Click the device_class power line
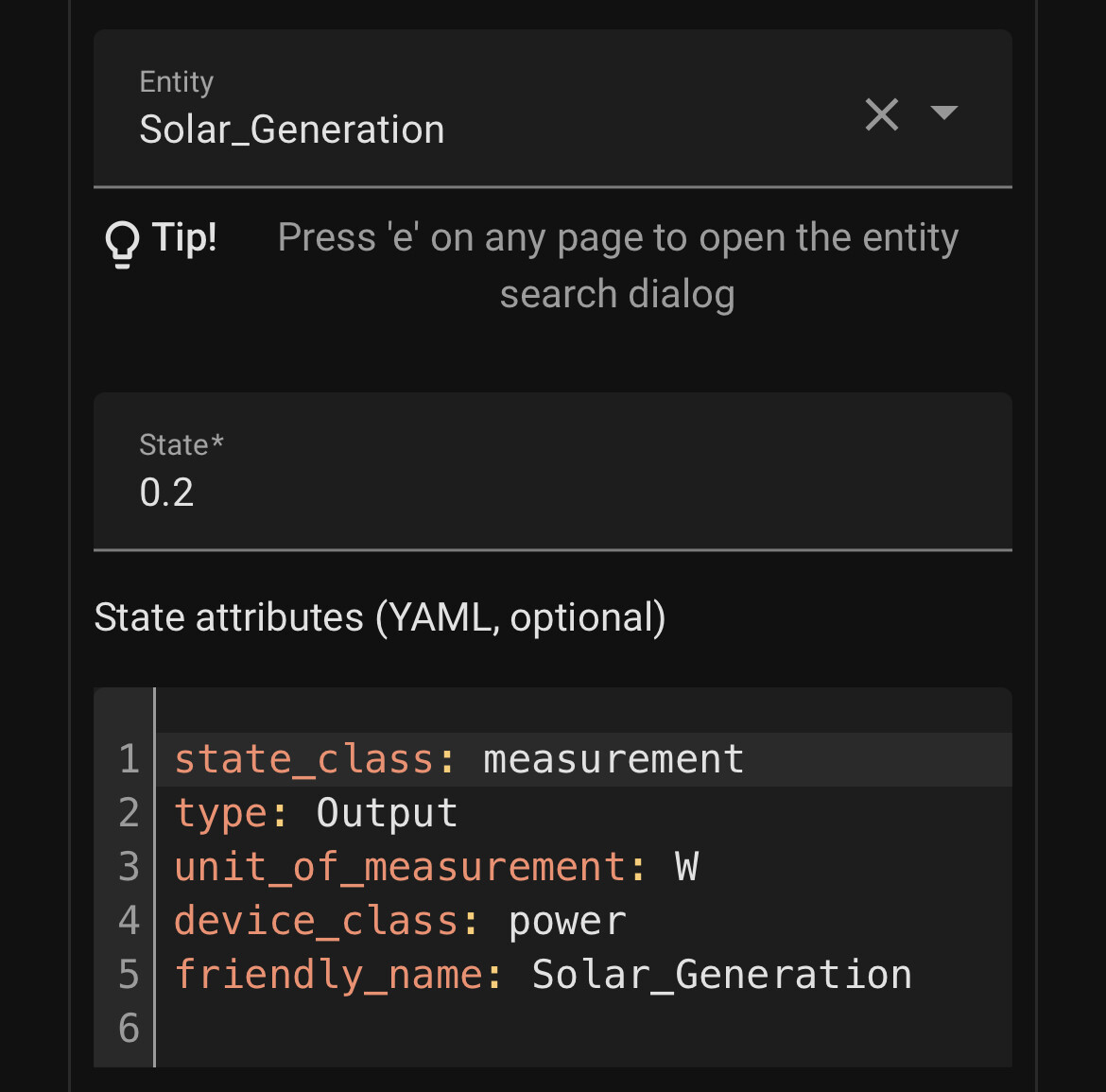This screenshot has height=1092, width=1106. pyautogui.click(x=400, y=920)
